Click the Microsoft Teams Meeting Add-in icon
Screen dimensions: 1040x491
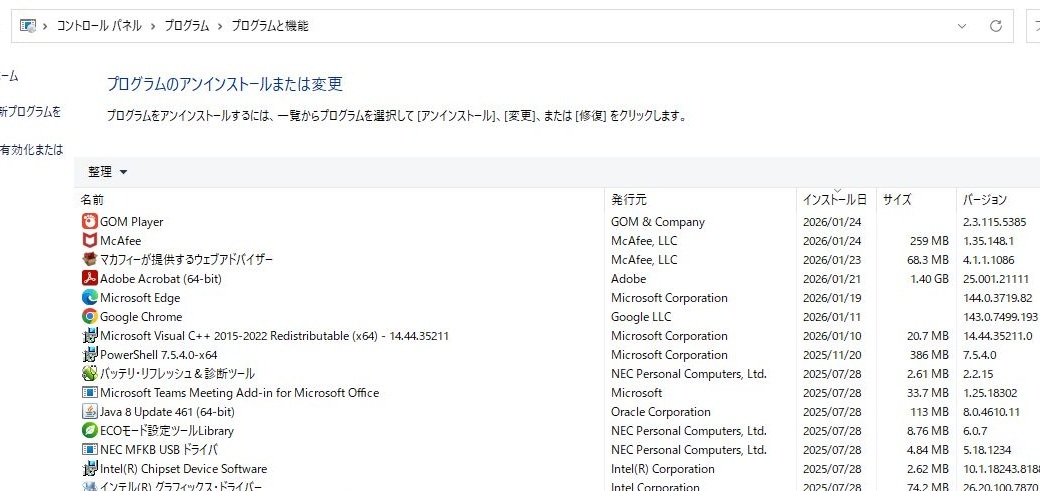(89, 393)
